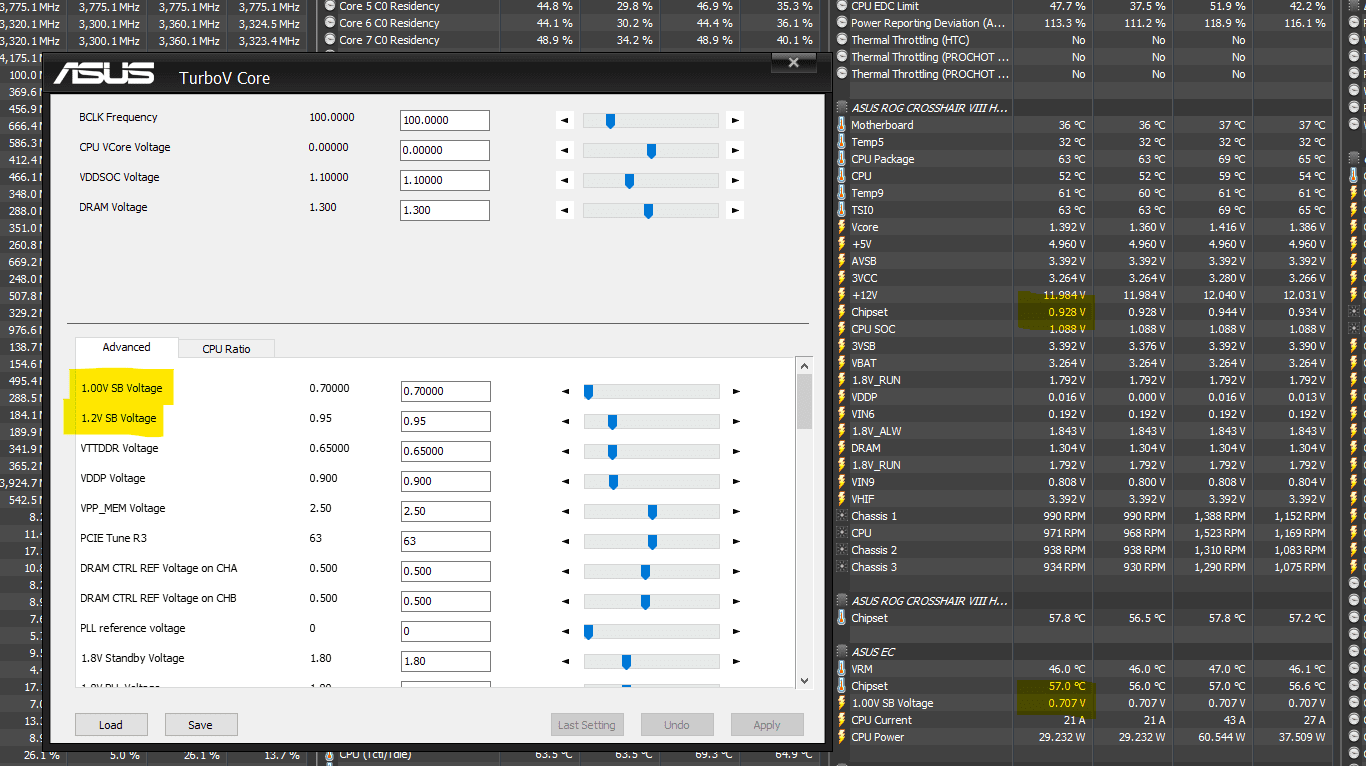
Task: Click the DRAM Voltage input field
Action: tap(445, 210)
